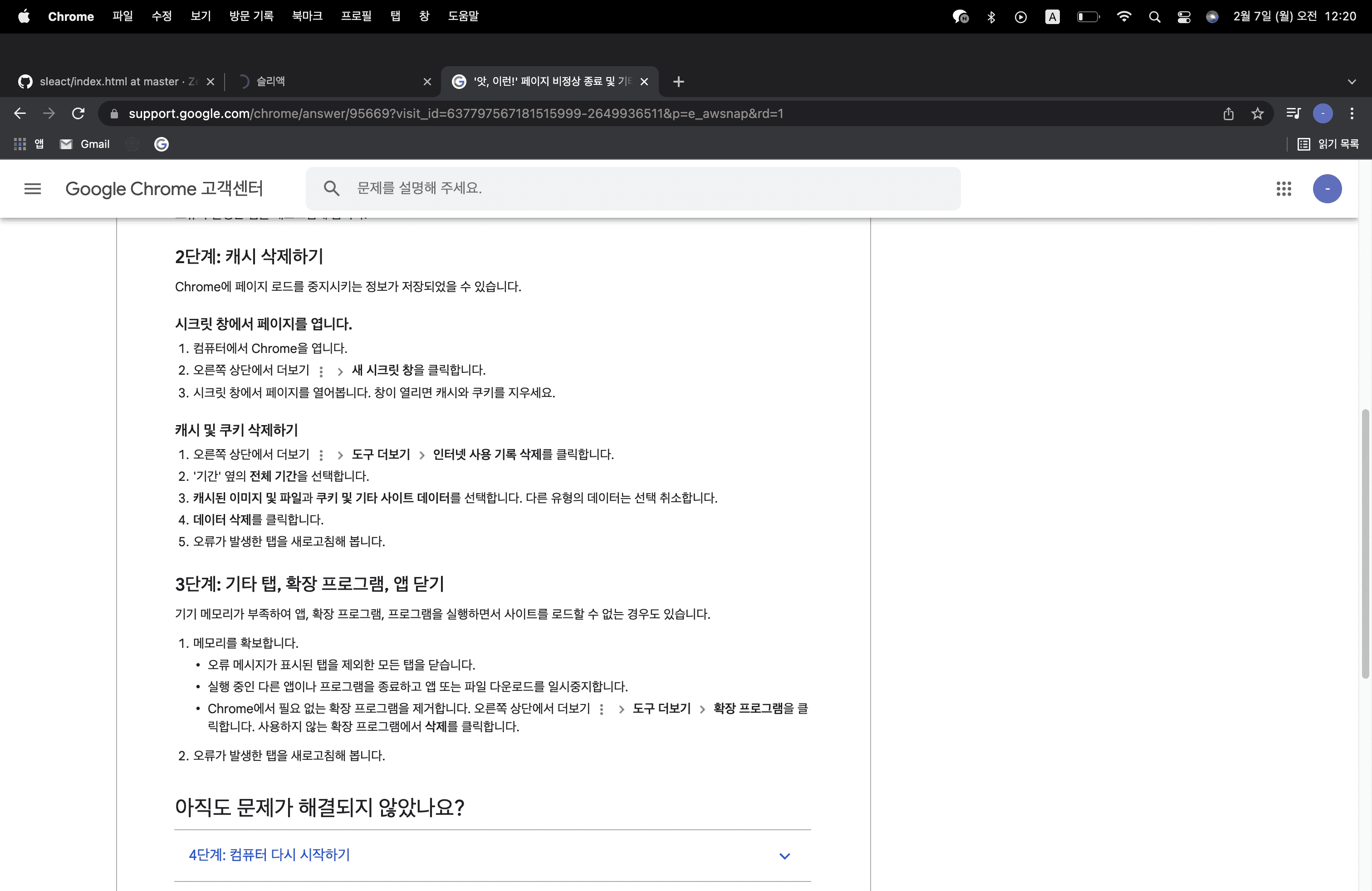This screenshot has width=1372, height=891.
Task: Toggle the 읽기 목록 reading list panel
Action: coord(1328,144)
